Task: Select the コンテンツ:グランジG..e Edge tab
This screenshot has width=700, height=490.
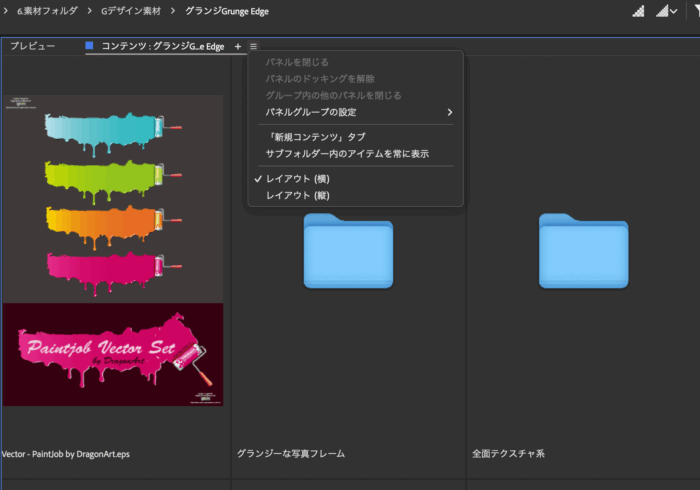Action: [x=163, y=46]
